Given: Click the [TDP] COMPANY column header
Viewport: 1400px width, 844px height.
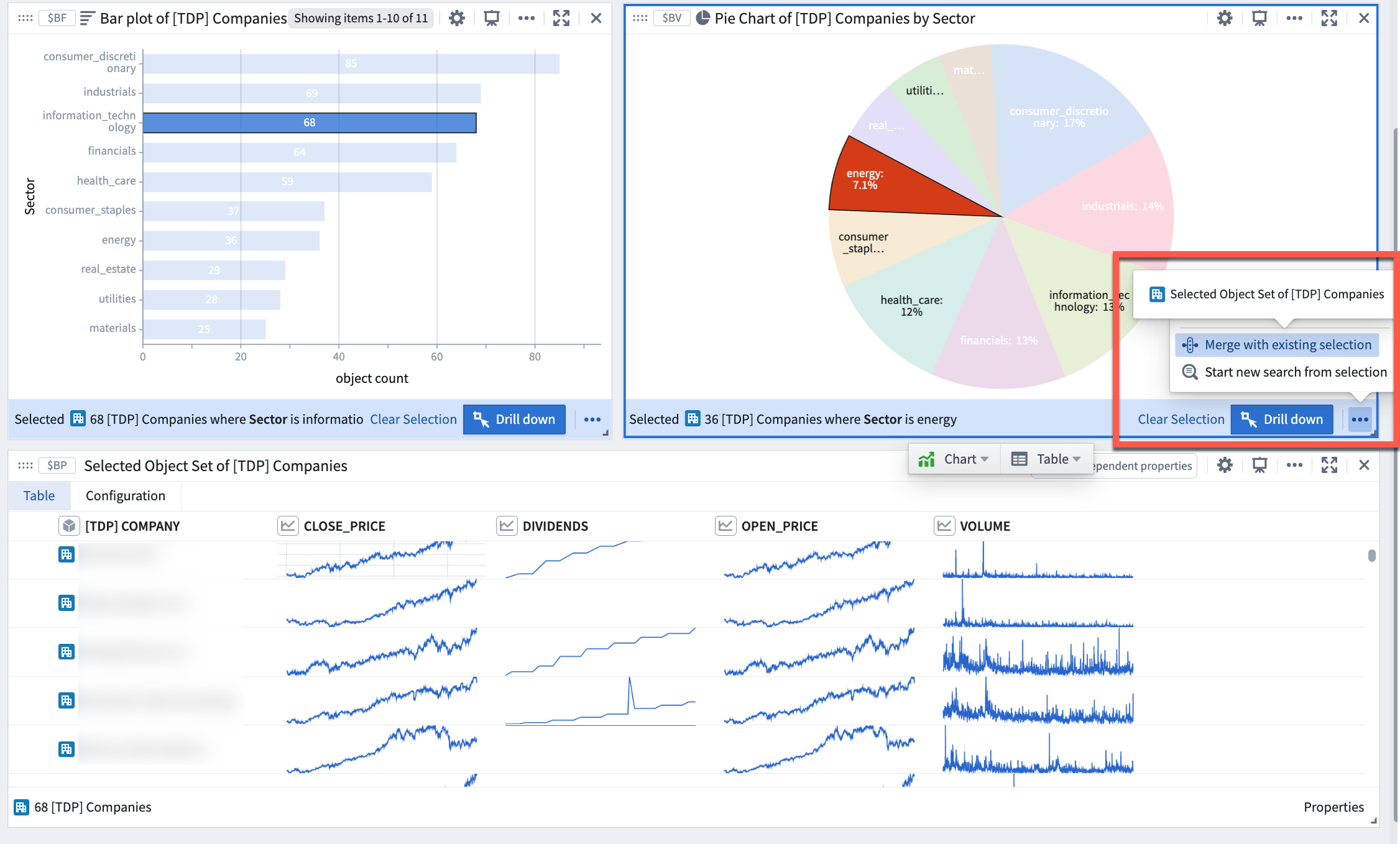Looking at the screenshot, I should coord(132,526).
